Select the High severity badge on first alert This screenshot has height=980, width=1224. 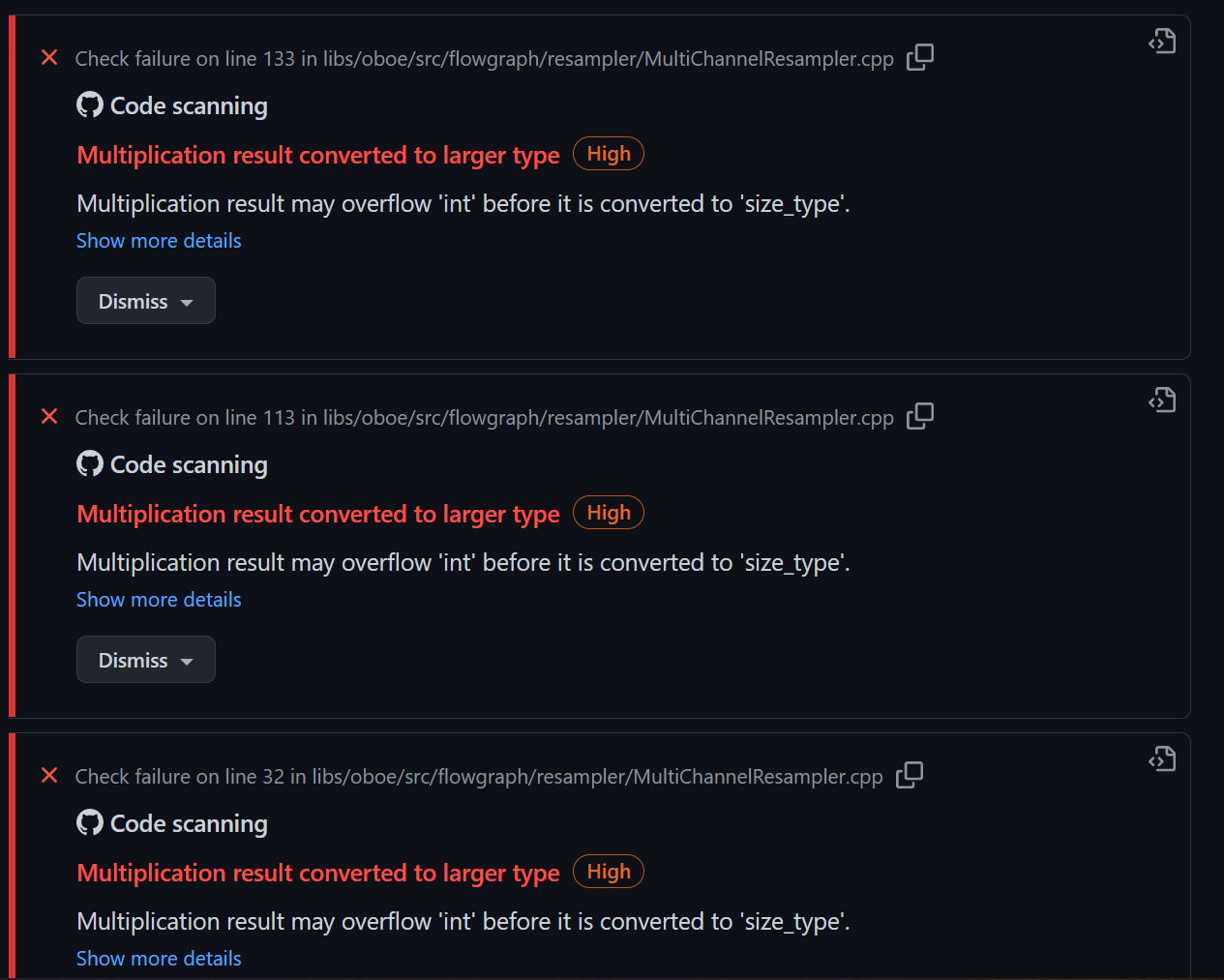(608, 153)
